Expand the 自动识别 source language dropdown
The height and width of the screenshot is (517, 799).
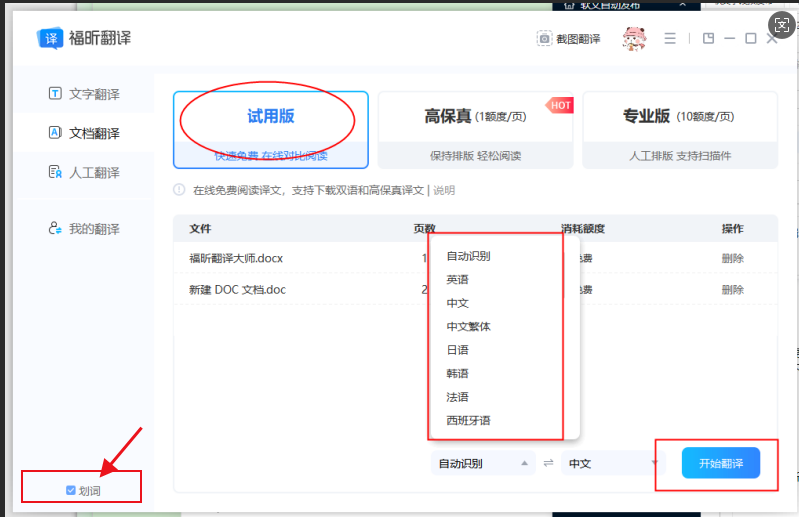pyautogui.click(x=483, y=463)
